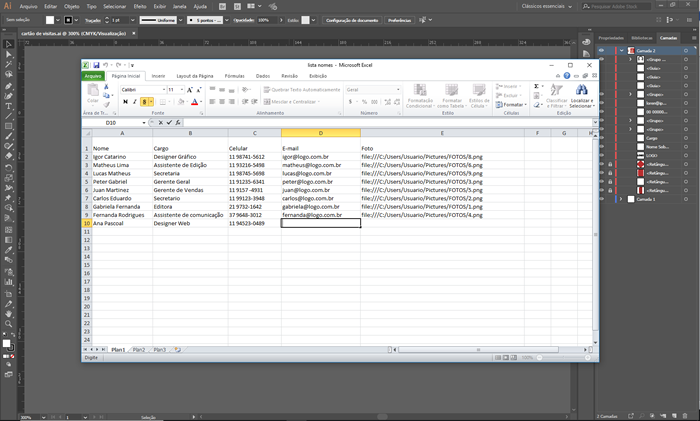The height and width of the screenshot is (421, 700).
Task: Click the Colar paste button in Excel
Action: (93, 94)
